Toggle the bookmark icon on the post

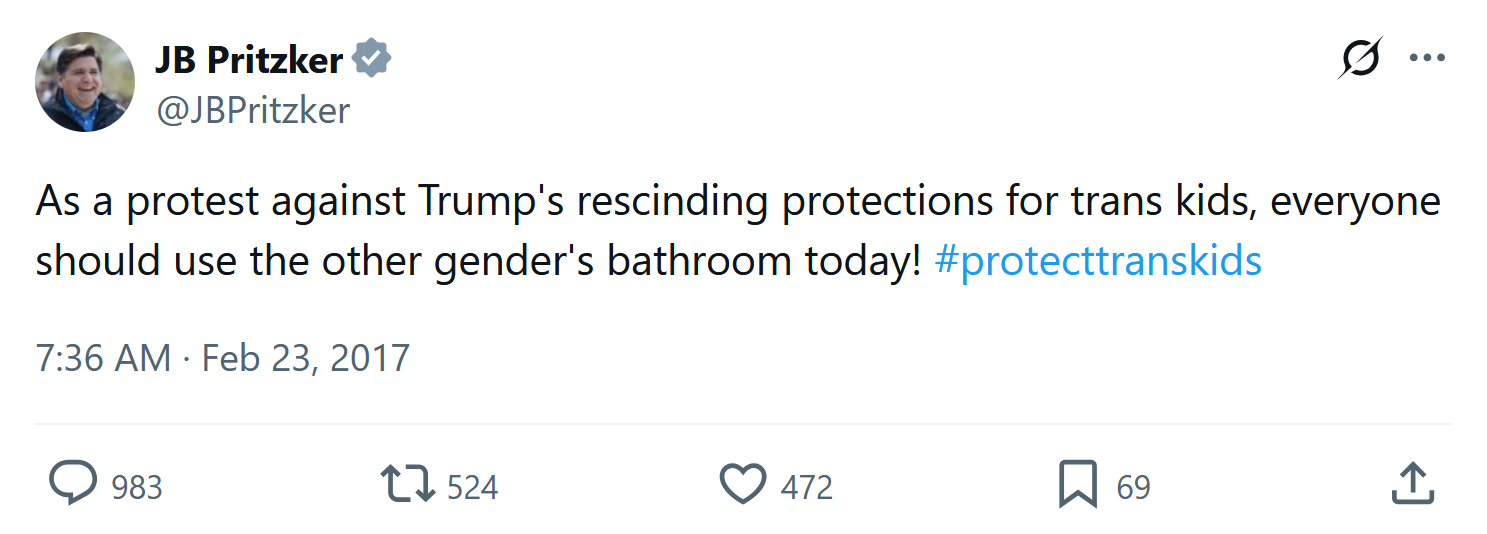click(x=1078, y=485)
